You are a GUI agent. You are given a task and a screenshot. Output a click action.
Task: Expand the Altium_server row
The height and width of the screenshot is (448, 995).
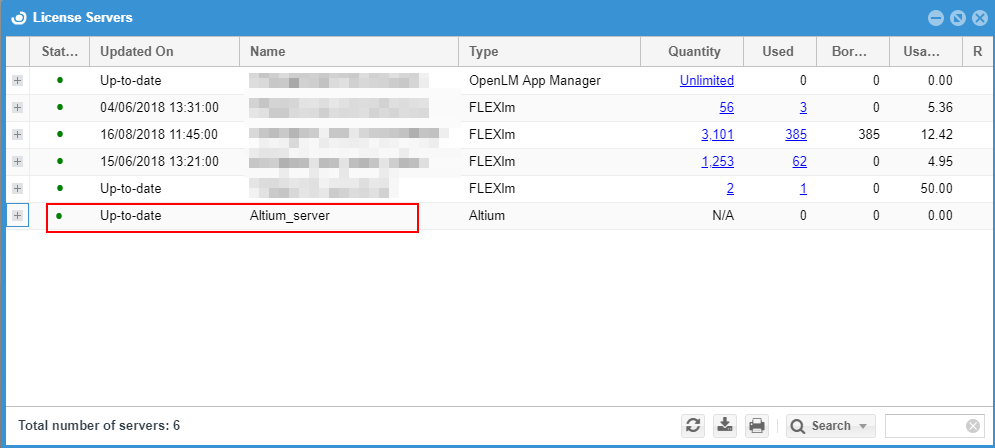[x=18, y=215]
